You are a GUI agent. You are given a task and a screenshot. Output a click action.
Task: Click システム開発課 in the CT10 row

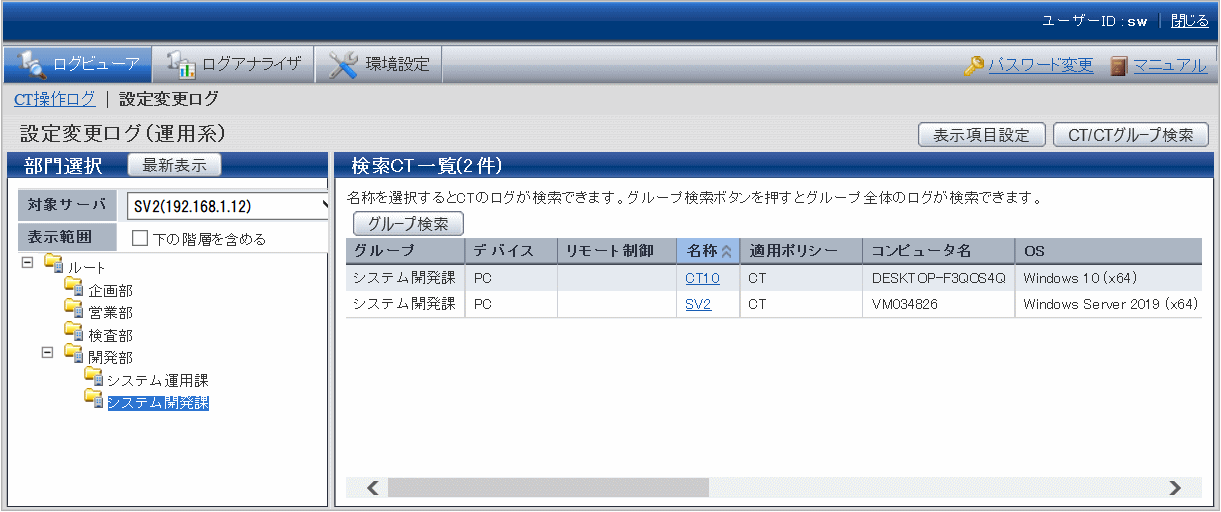point(405,278)
